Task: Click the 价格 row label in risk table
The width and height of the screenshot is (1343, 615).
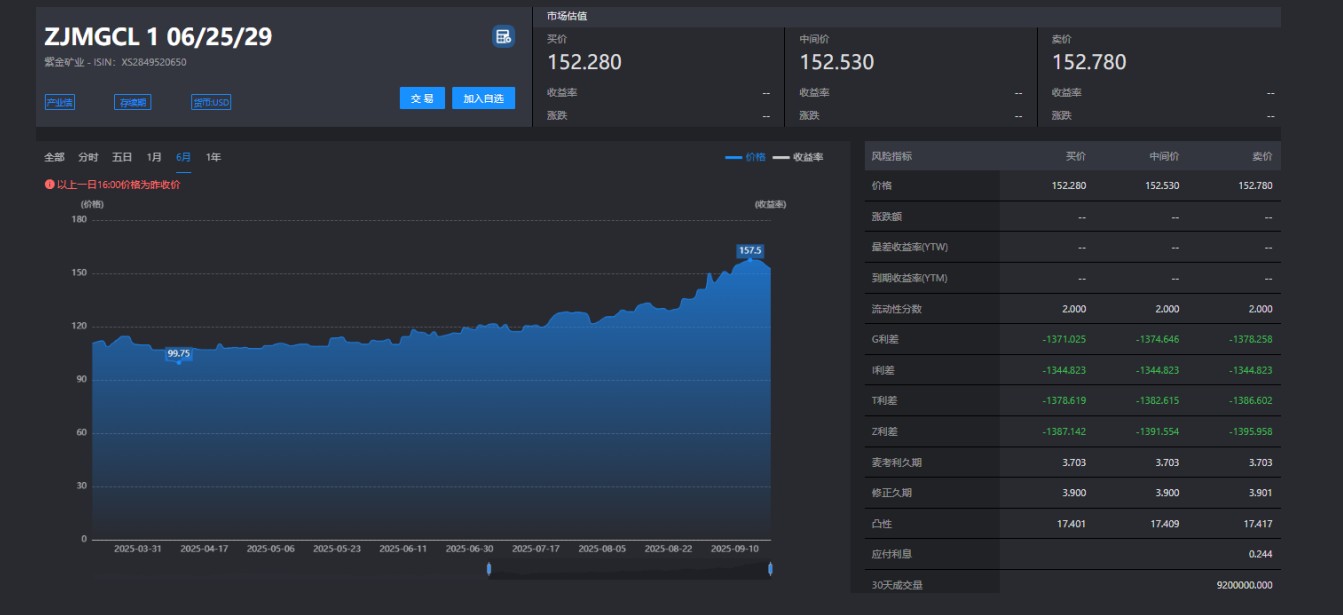Action: pyautogui.click(x=882, y=186)
